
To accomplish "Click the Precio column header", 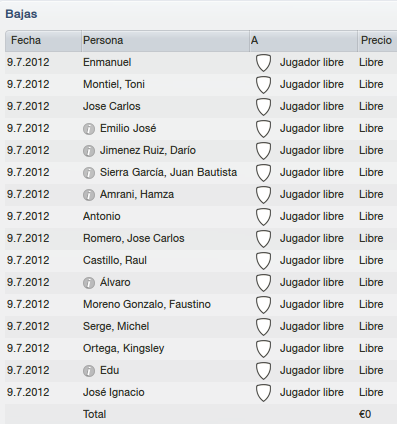I will point(377,41).
